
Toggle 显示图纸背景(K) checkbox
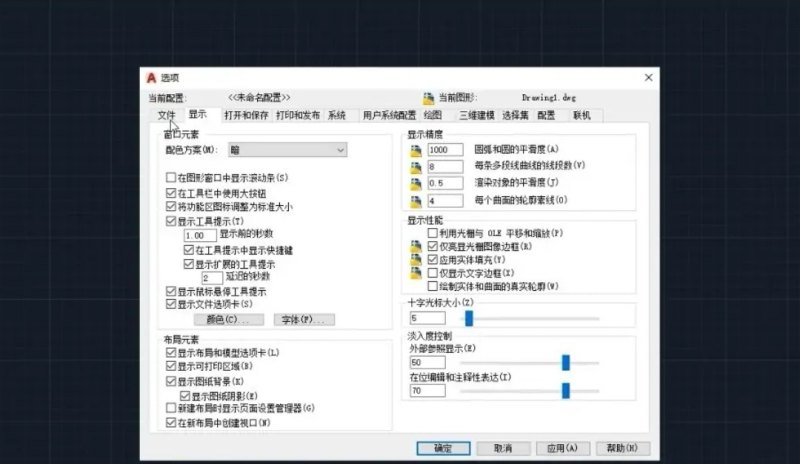click(171, 381)
